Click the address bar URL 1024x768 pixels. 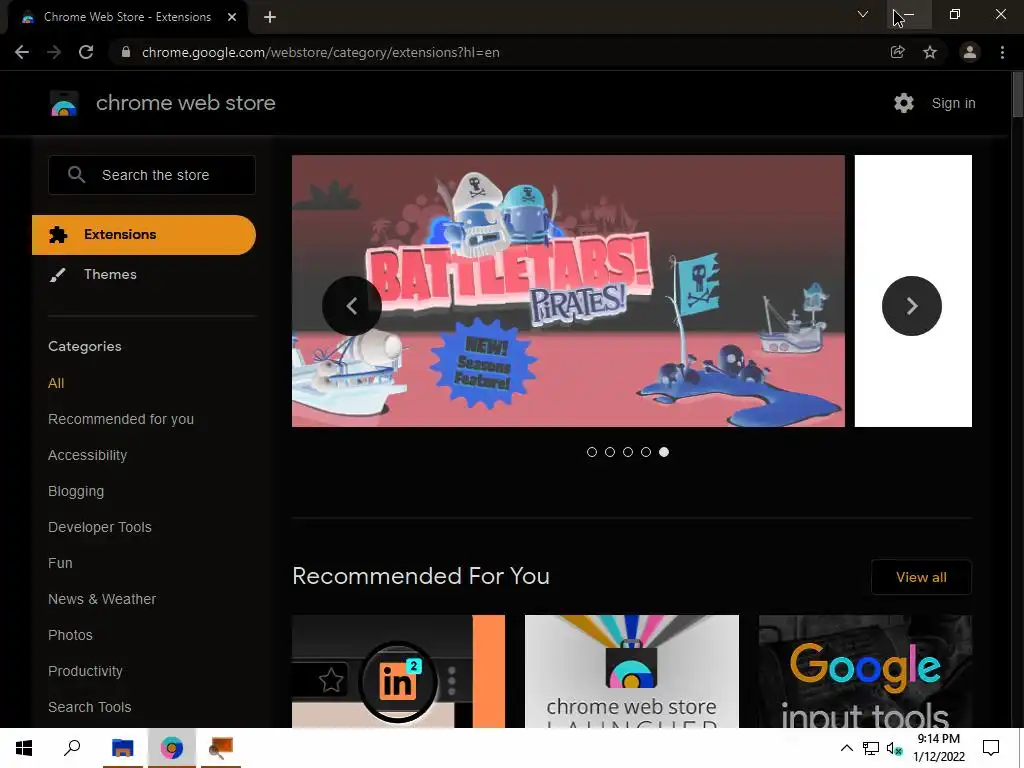click(321, 52)
